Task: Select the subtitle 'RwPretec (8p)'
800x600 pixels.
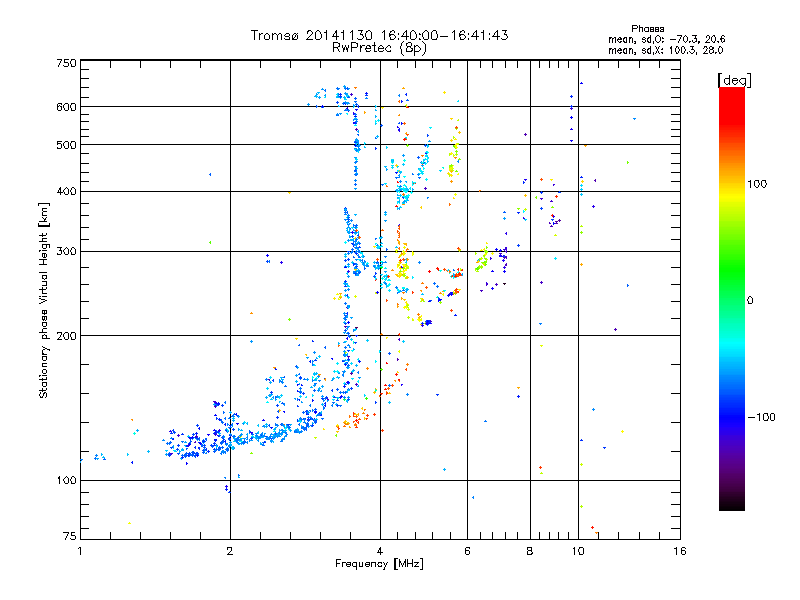Action: tap(380, 48)
